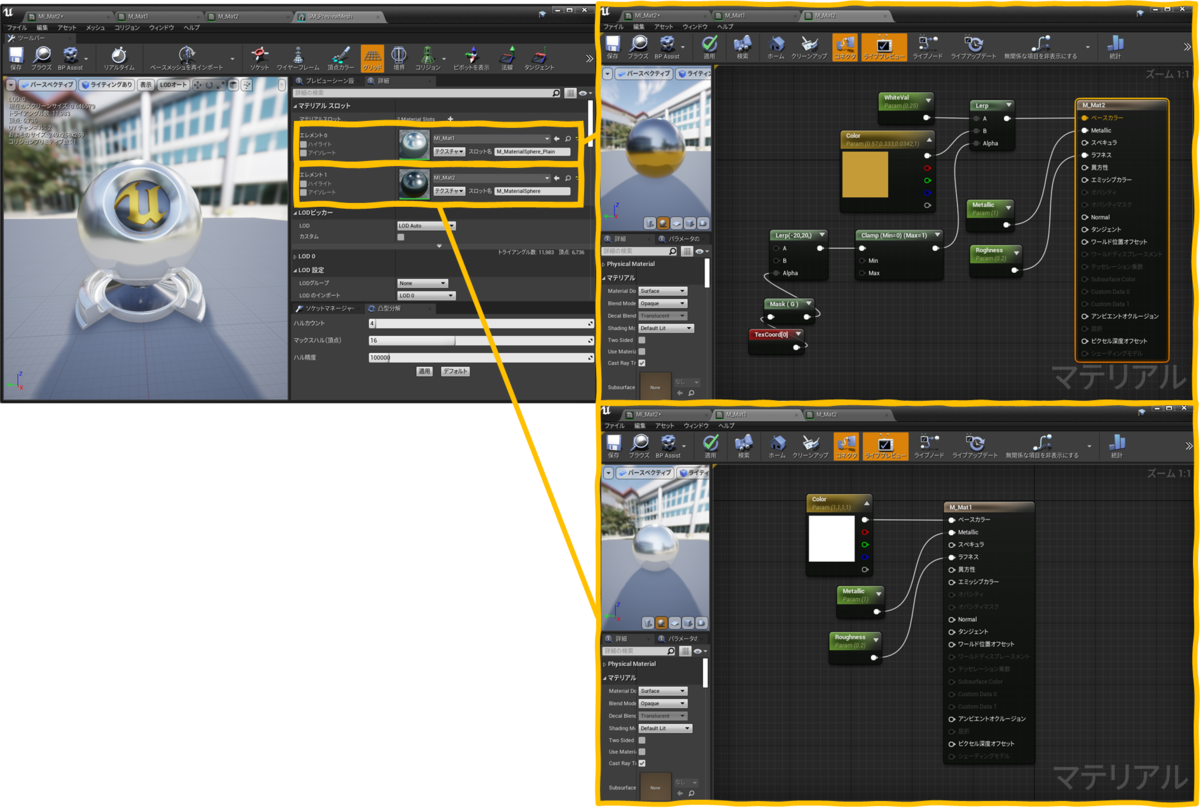Check the LOD Custom (カスタム) checkbox
This screenshot has width=1200, height=808.
(401, 237)
